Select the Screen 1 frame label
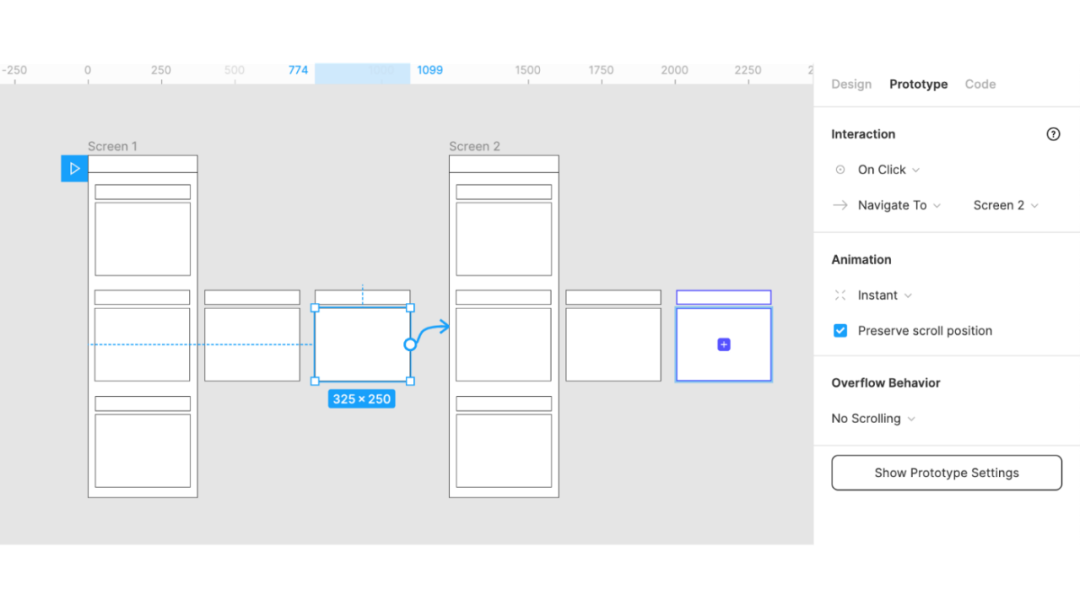1080x607 pixels. [x=112, y=146]
